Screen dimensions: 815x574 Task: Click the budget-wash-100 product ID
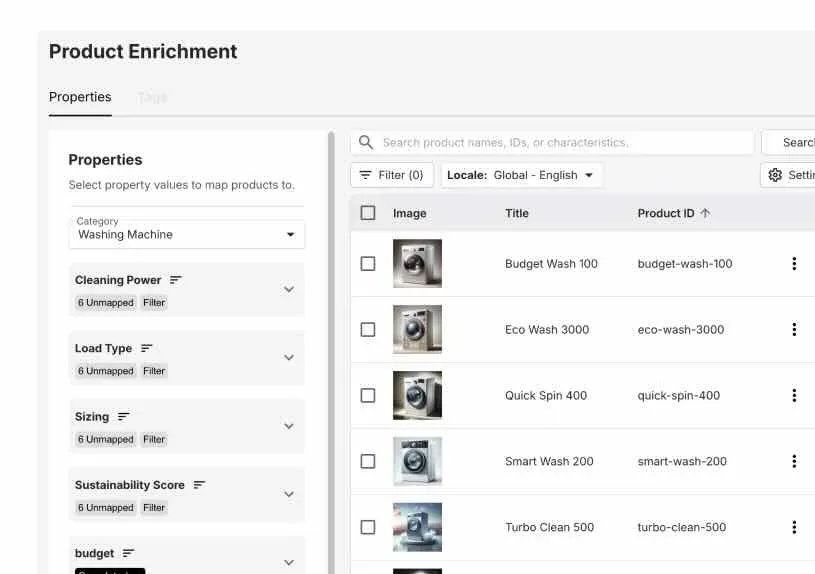point(685,264)
